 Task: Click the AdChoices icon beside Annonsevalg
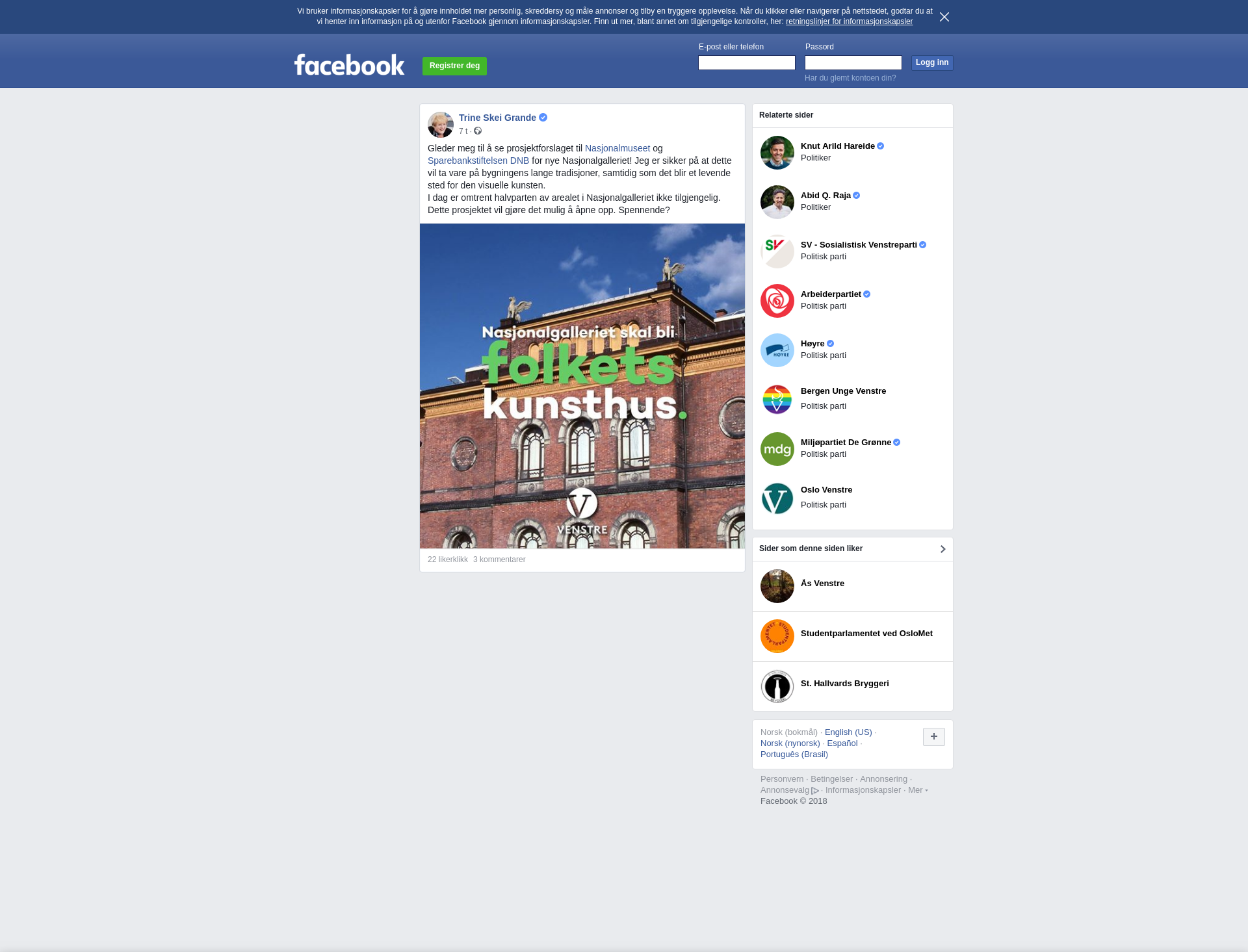tap(815, 791)
